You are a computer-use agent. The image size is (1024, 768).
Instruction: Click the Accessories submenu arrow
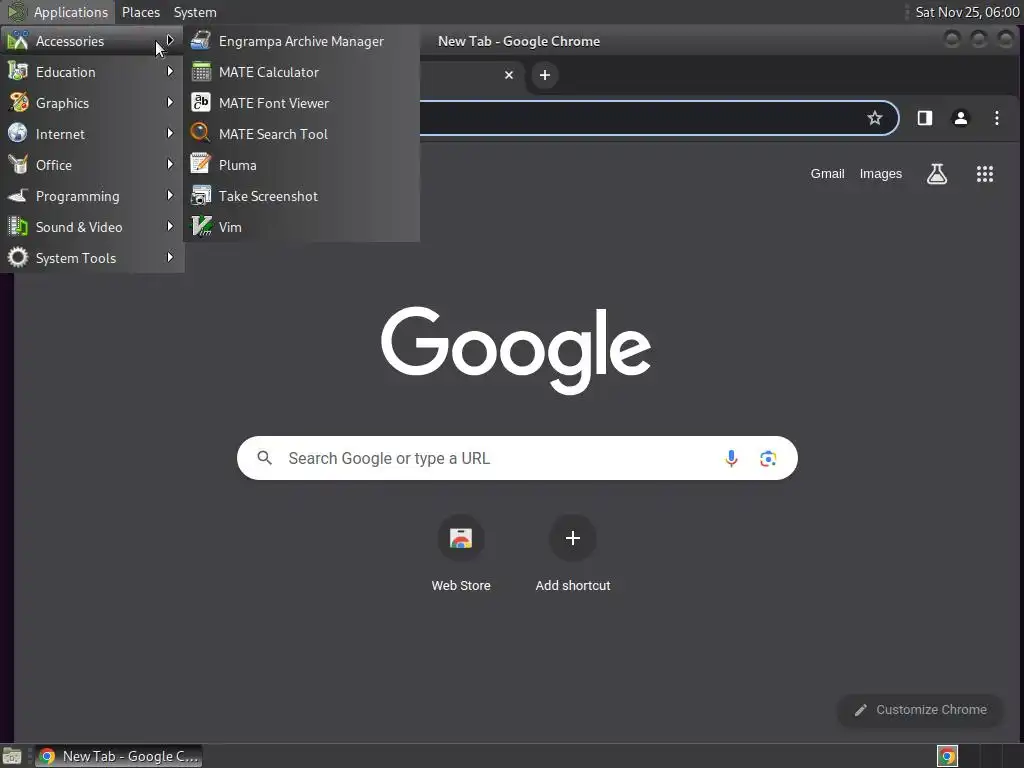tap(170, 40)
